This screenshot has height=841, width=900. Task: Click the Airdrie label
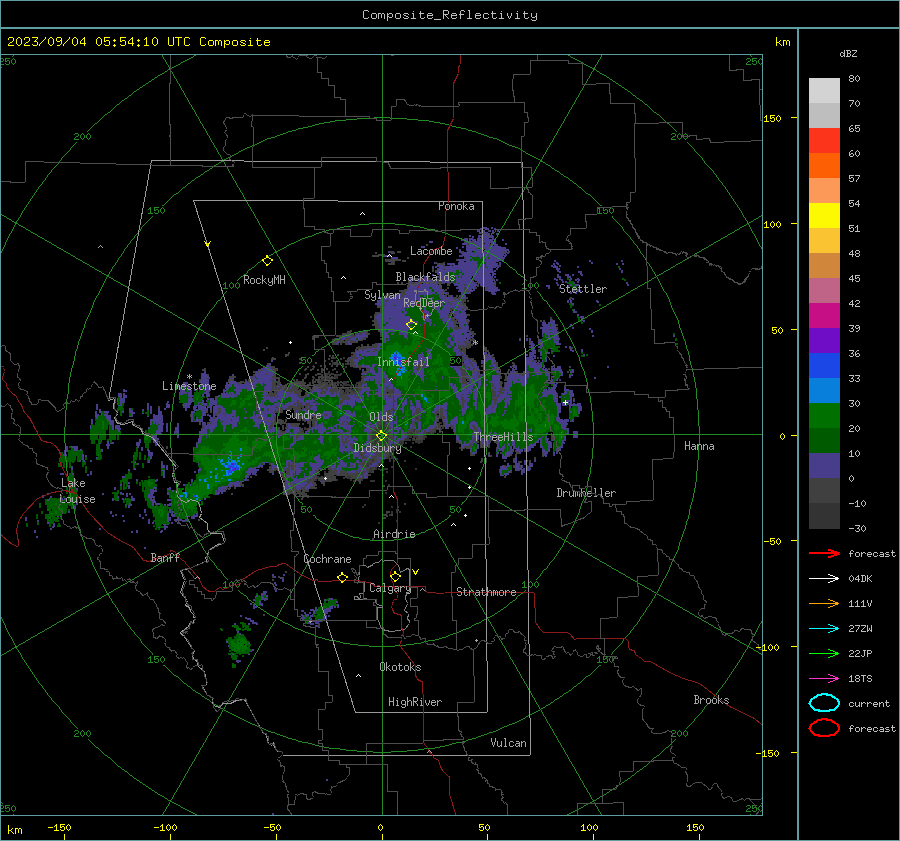coord(394,534)
